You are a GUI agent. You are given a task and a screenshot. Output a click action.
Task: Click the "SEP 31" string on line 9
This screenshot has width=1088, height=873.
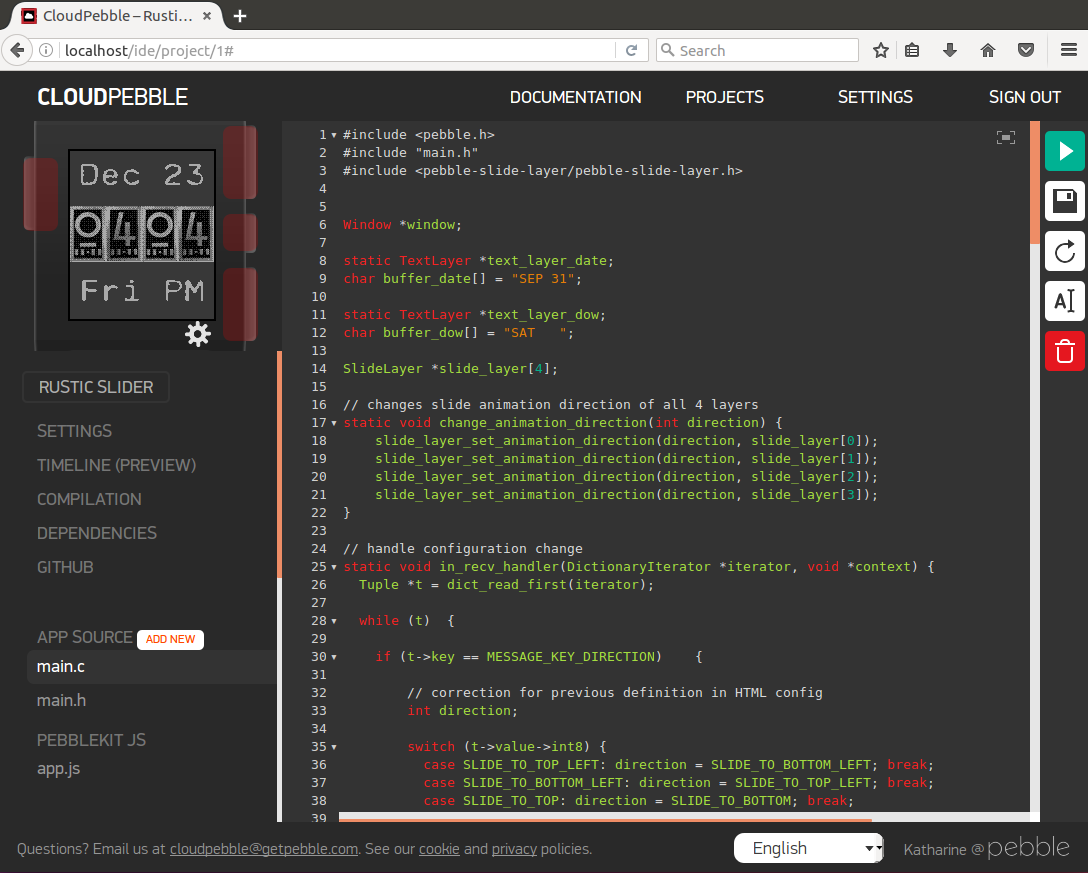point(543,279)
